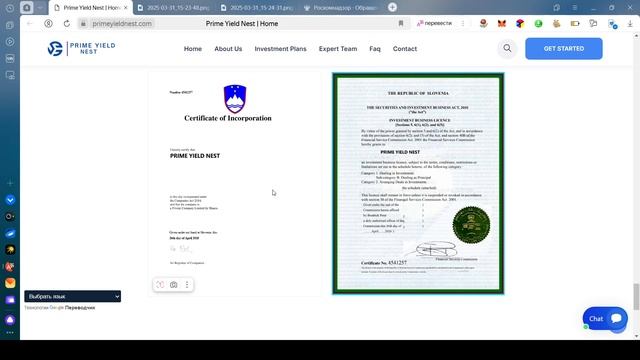Viewport: 640px width, 360px height.
Task: Add a sidebar app with plus
Action: coord(10,183)
